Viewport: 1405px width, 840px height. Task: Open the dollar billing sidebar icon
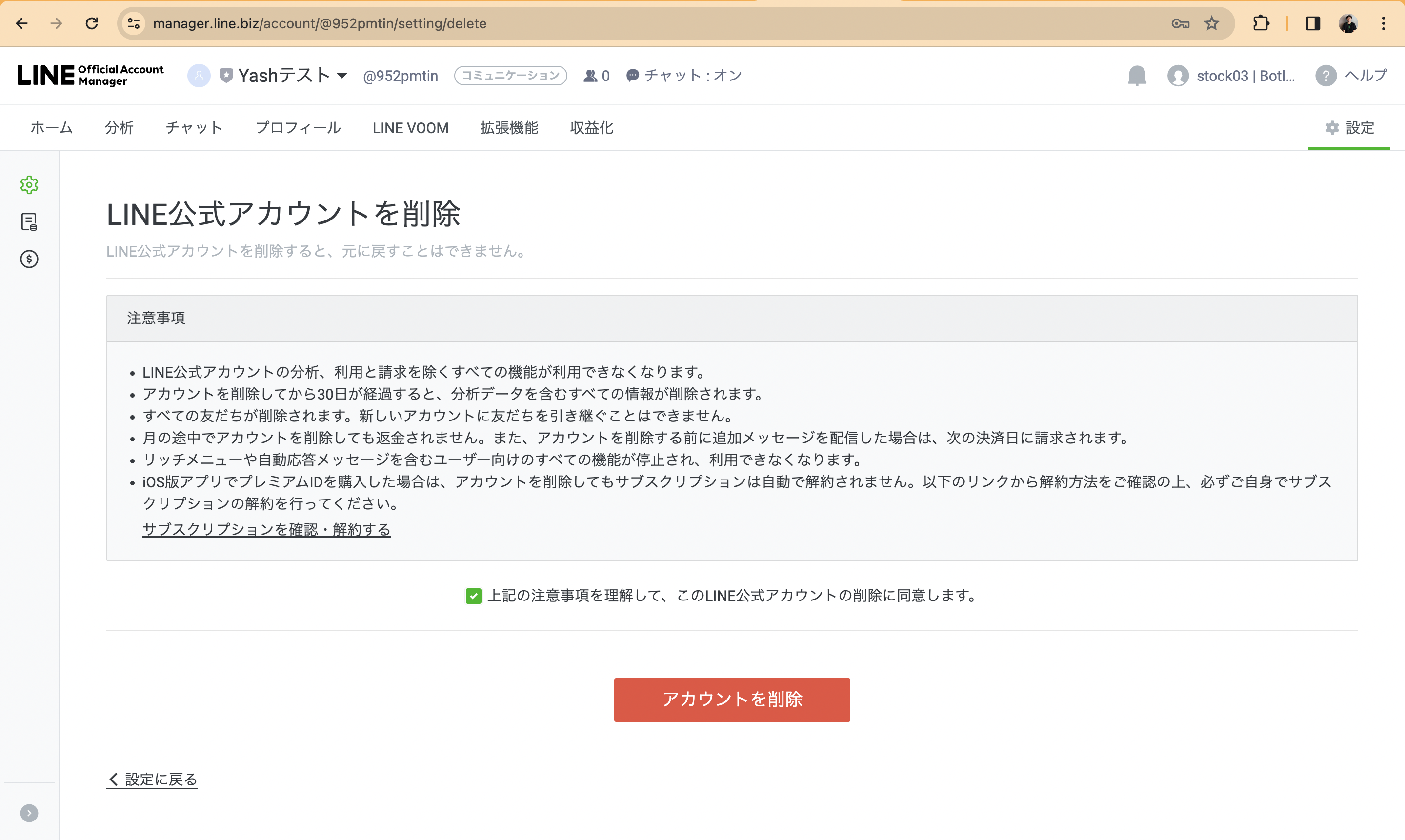29,259
